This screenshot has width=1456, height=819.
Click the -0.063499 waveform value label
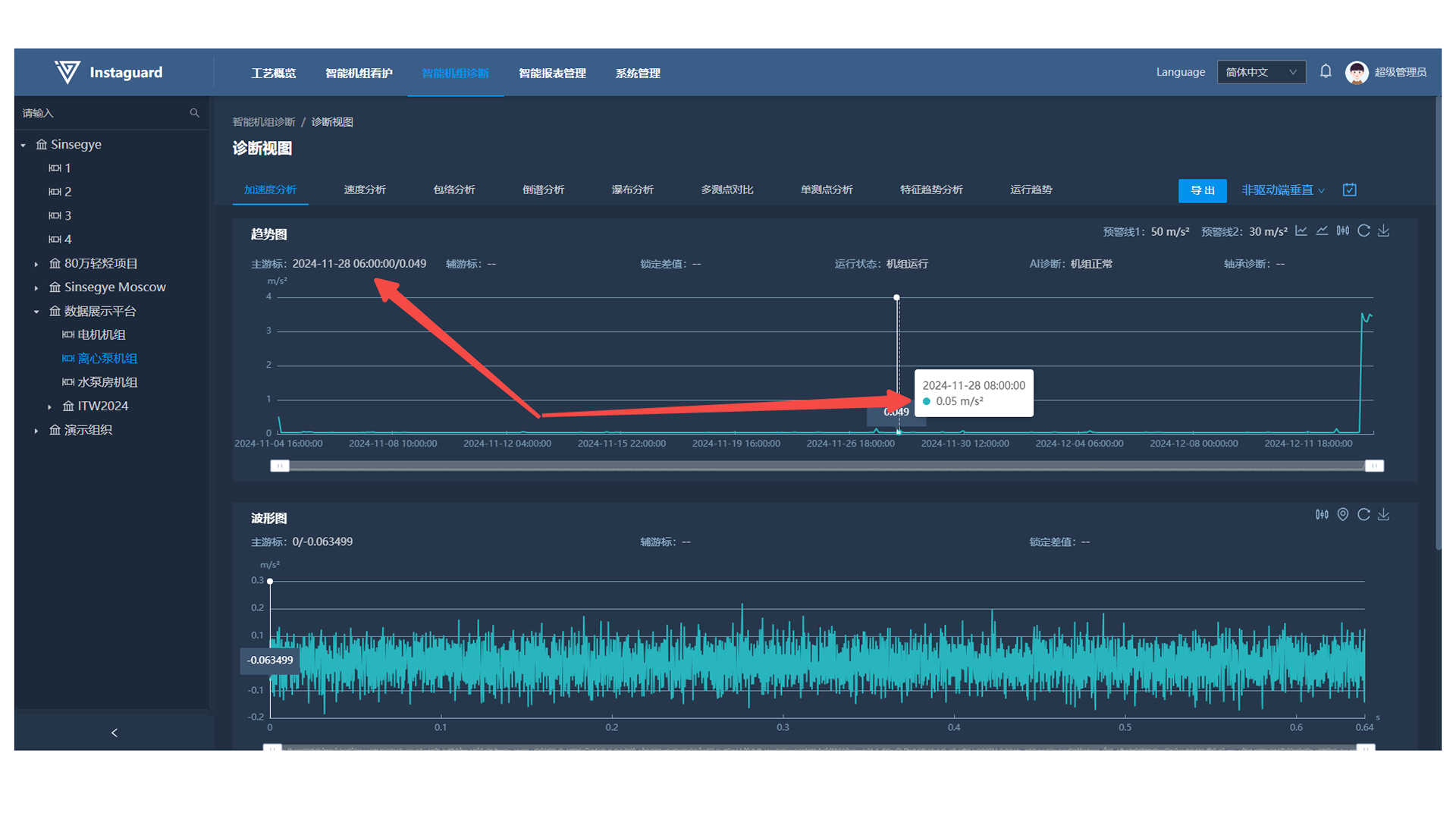tap(270, 661)
